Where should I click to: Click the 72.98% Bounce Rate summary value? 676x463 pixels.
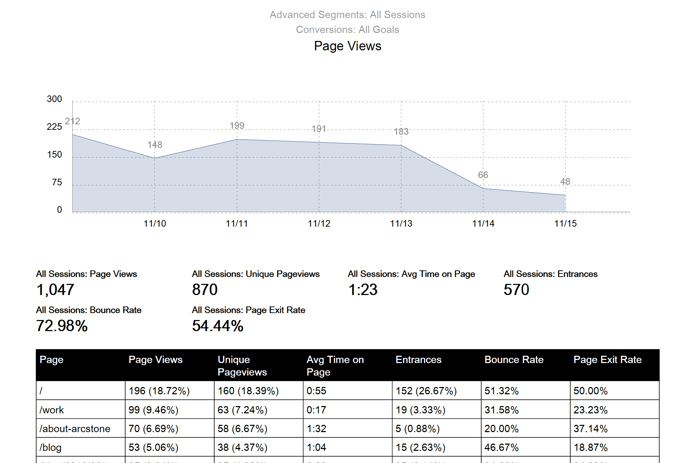point(62,326)
